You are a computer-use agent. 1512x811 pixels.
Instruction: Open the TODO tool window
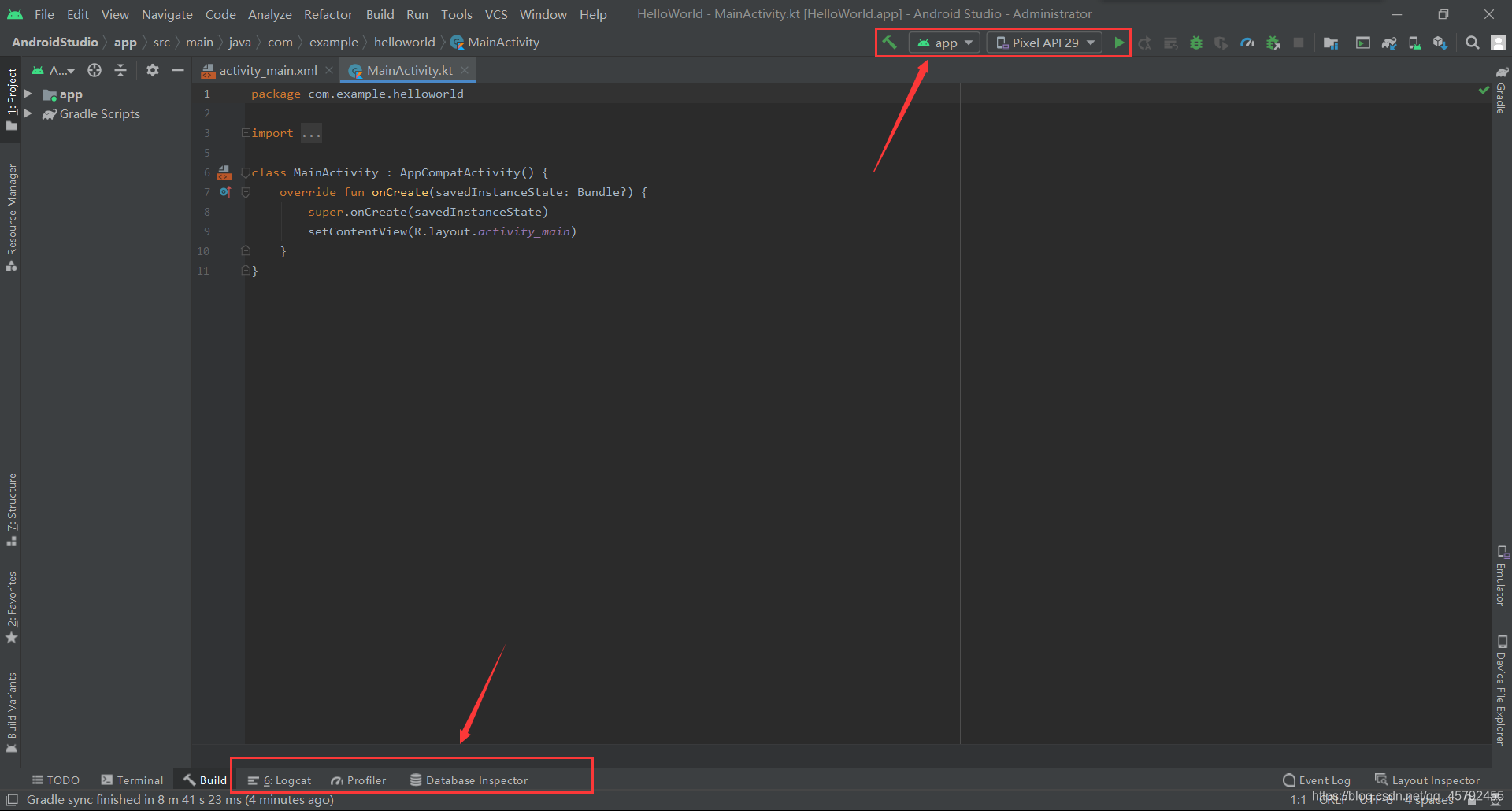point(55,780)
